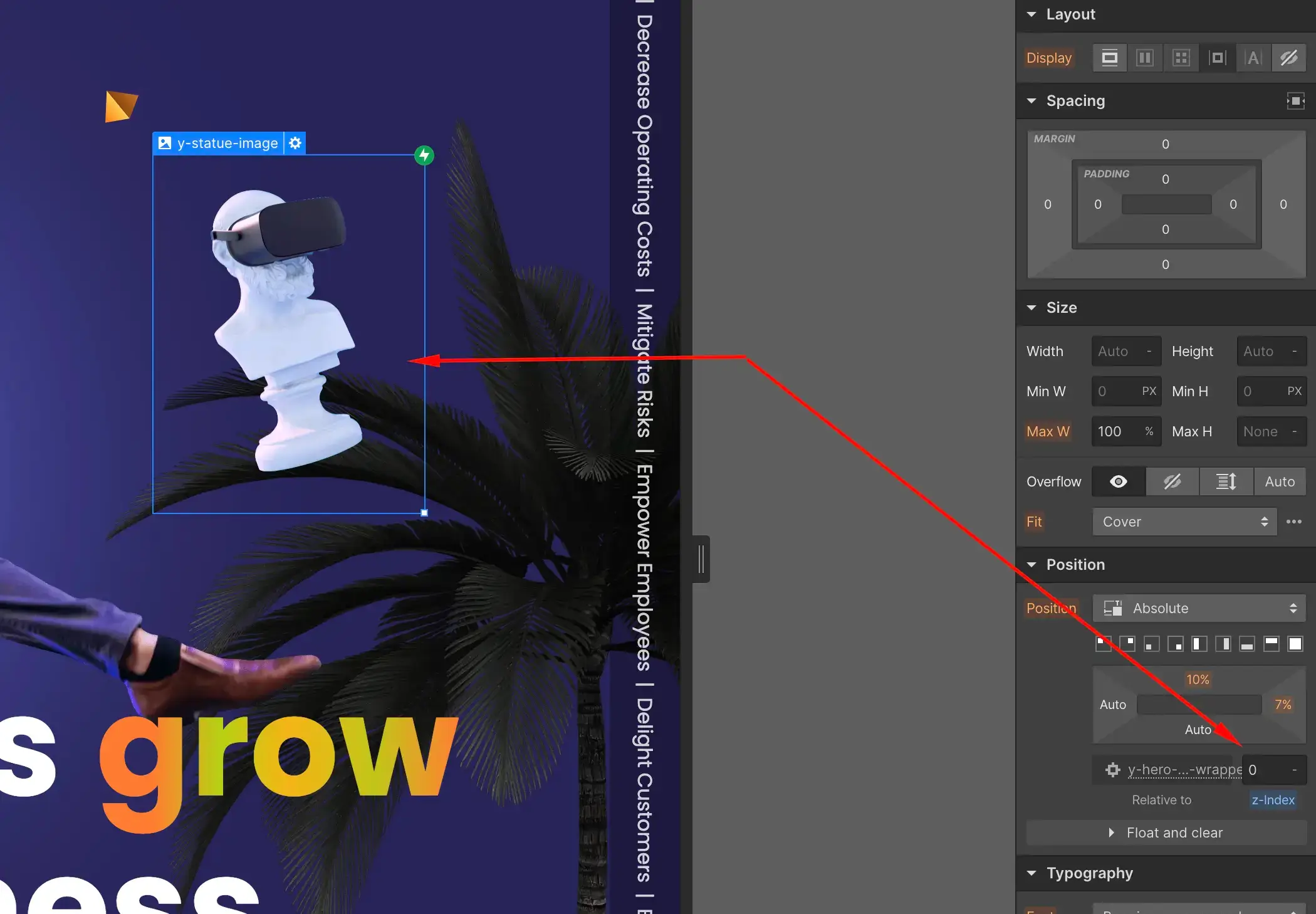1316x914 pixels.
Task: Open the Fit Cover dropdown
Action: click(1184, 522)
